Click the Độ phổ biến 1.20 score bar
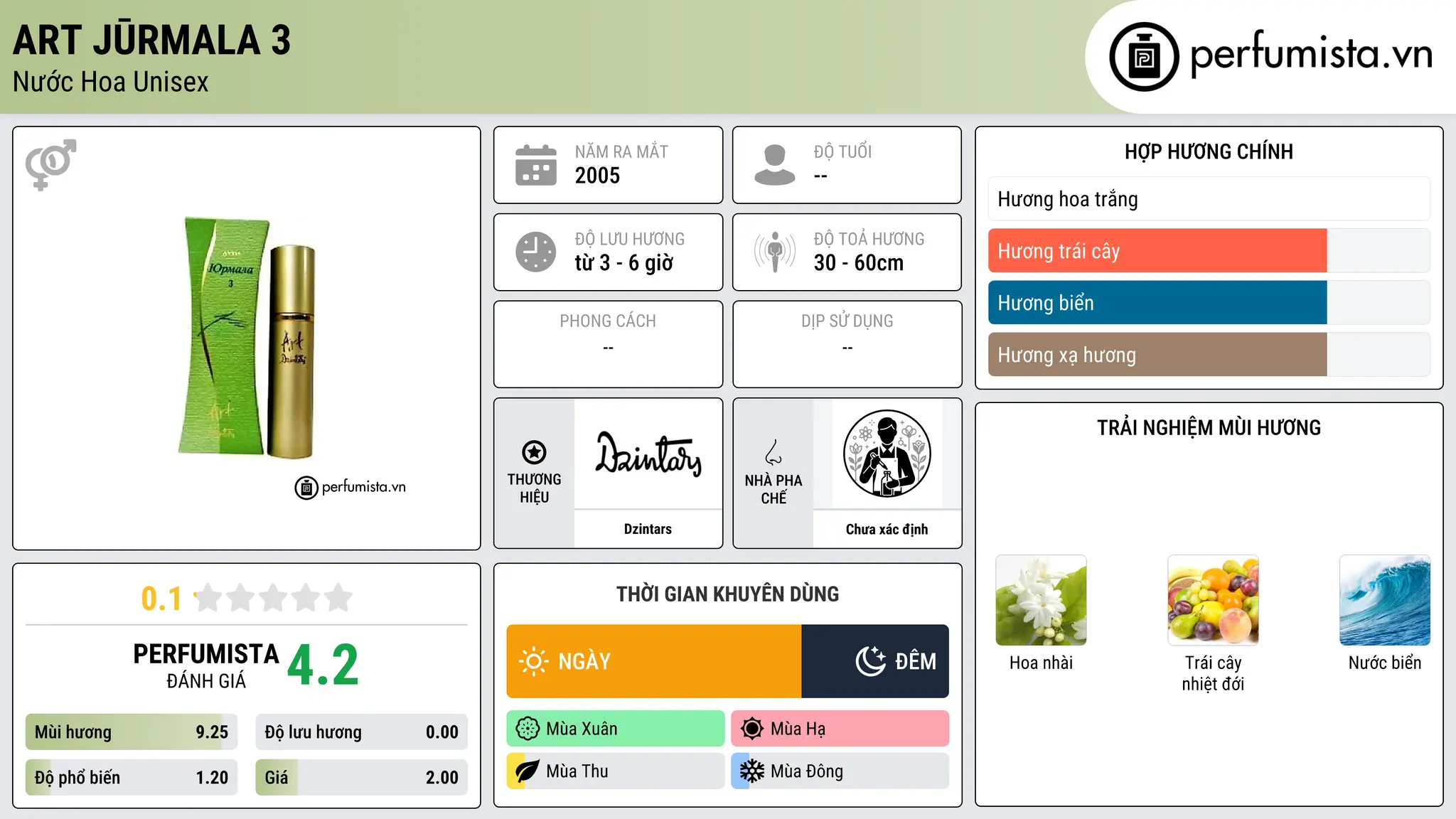Screen dimensions: 1456x819 coord(132,778)
